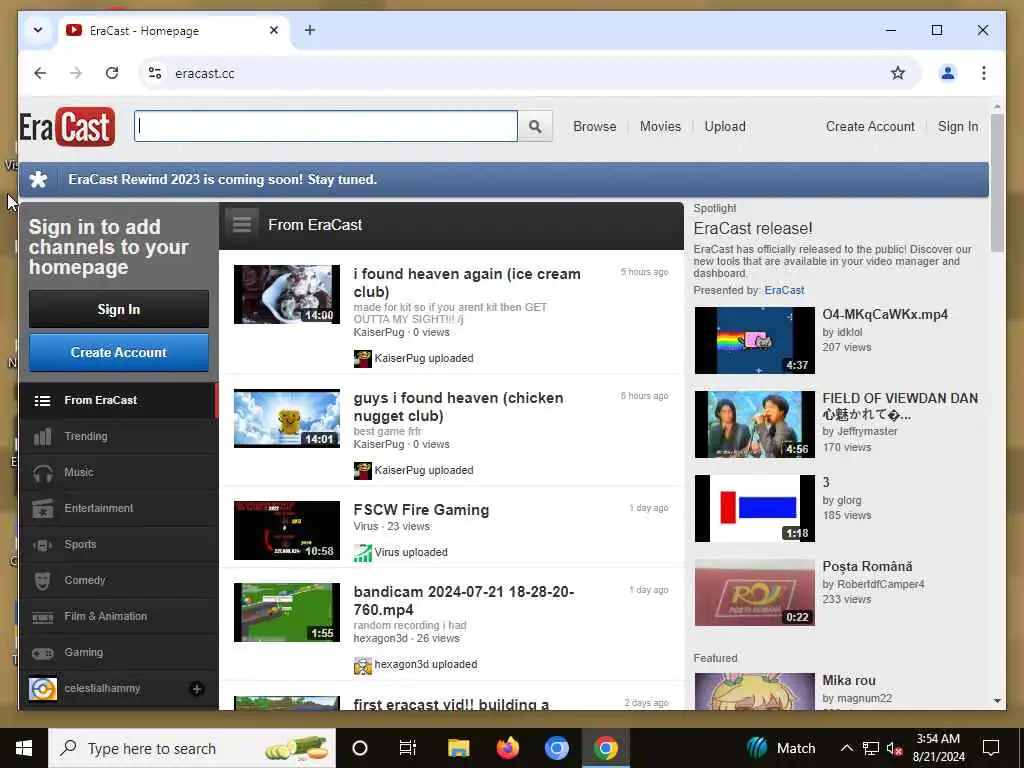This screenshot has height=768, width=1024.
Task: Click the Film & Animation icon
Action: pyautogui.click(x=42, y=616)
